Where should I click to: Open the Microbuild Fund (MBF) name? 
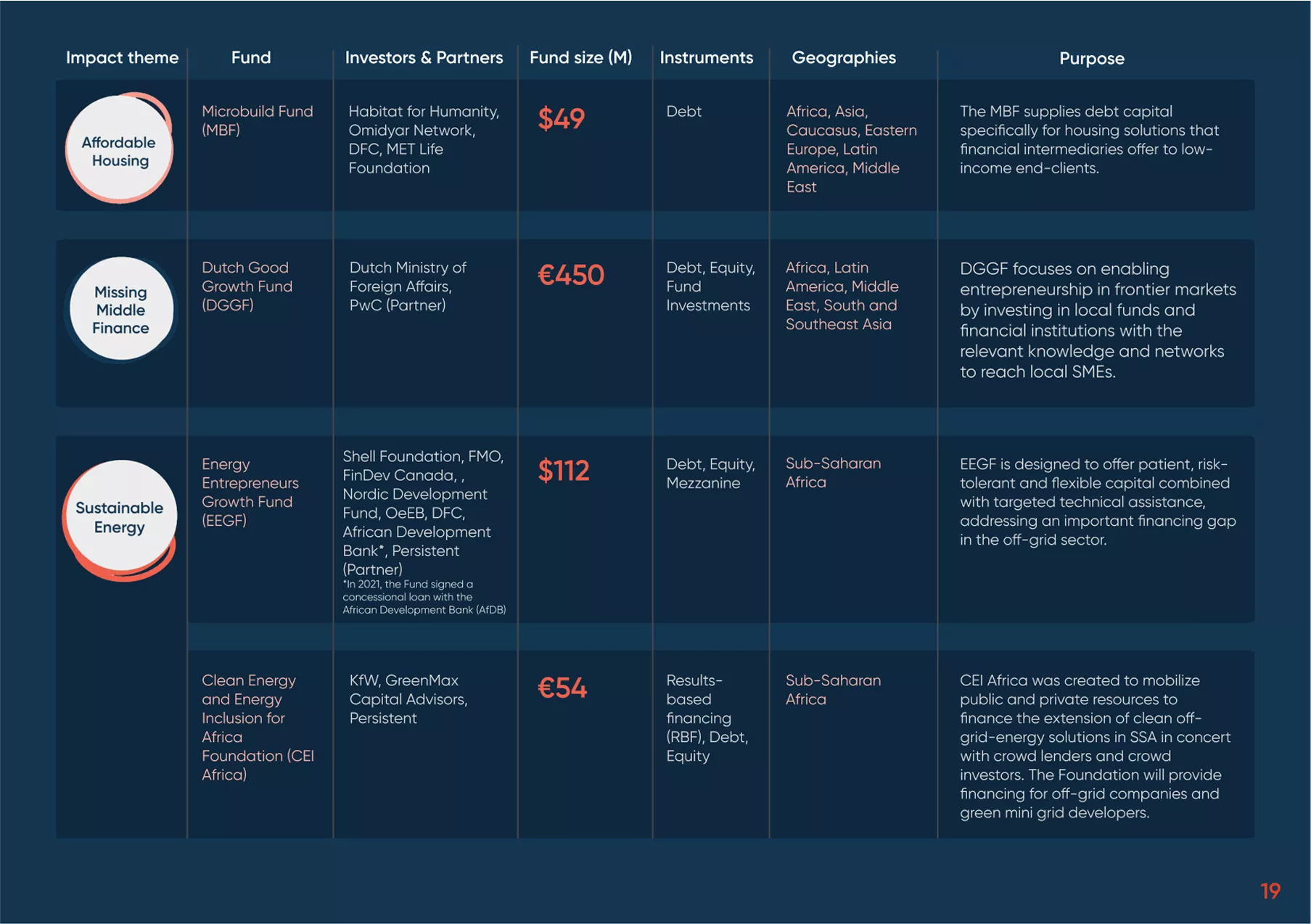tap(257, 120)
